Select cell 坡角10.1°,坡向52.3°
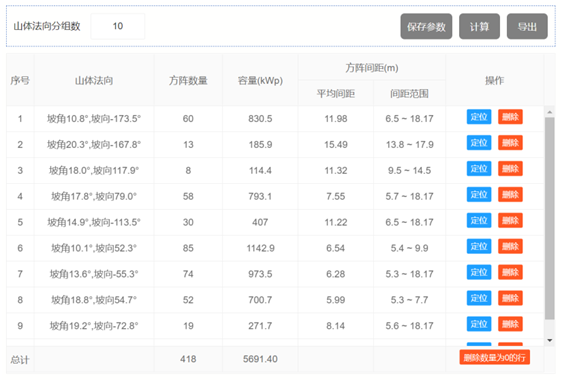This screenshot has height=382, width=562. coord(94,248)
